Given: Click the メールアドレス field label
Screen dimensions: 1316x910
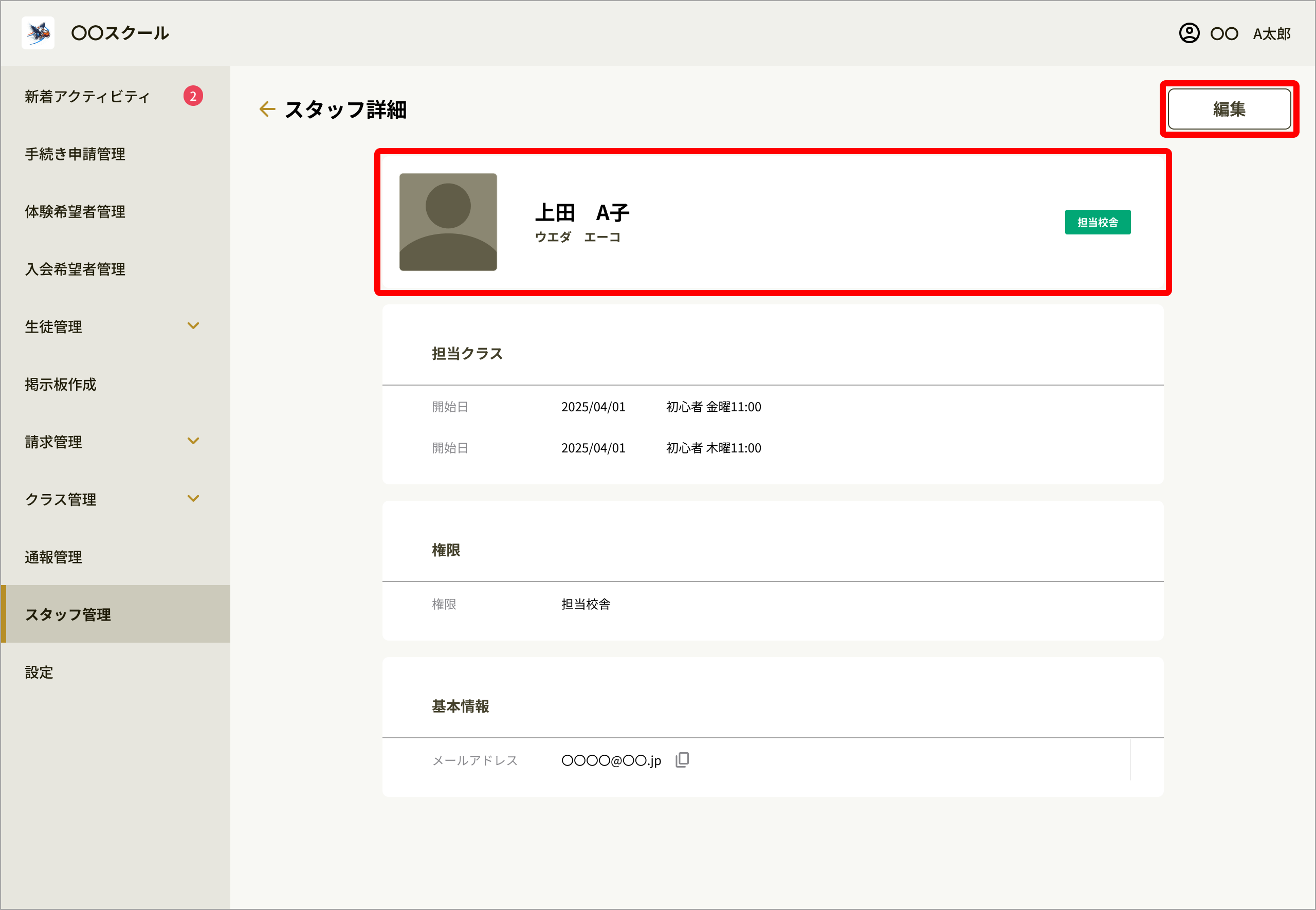Looking at the screenshot, I should 475,760.
